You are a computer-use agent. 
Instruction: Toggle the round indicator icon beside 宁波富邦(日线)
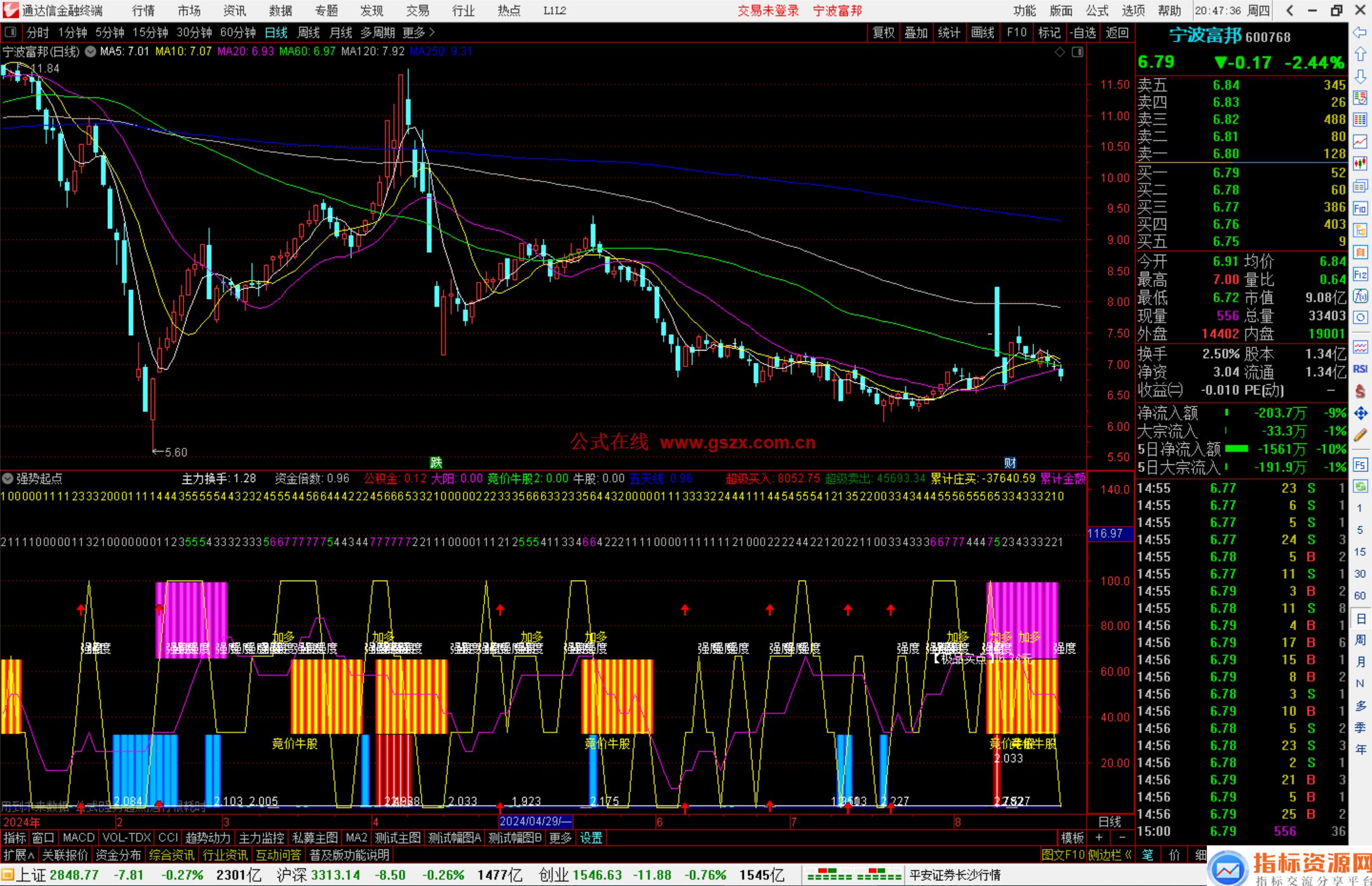tap(91, 51)
